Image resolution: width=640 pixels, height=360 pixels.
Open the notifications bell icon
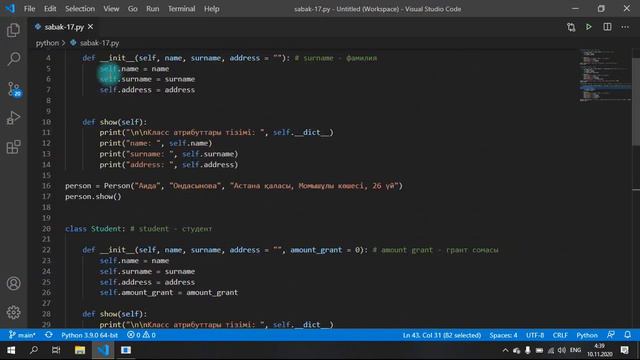(627, 335)
